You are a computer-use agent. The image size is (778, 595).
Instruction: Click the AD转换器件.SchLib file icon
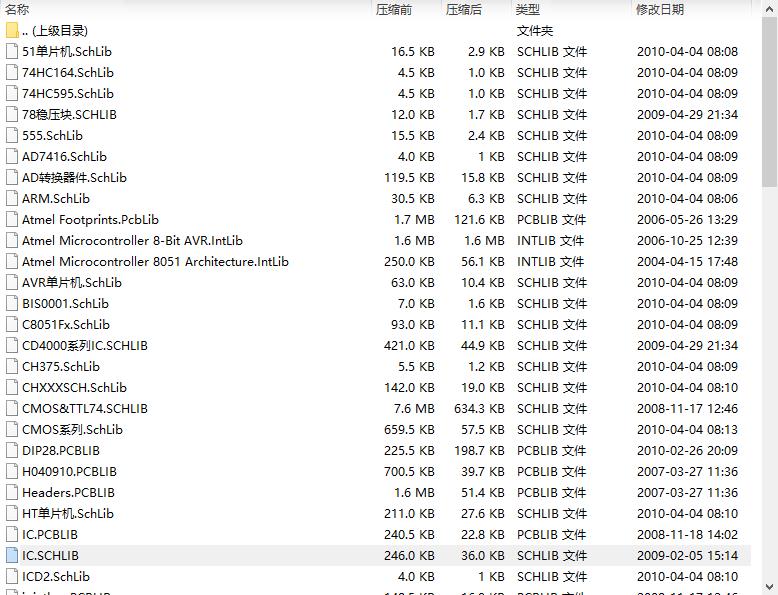click(x=12, y=178)
